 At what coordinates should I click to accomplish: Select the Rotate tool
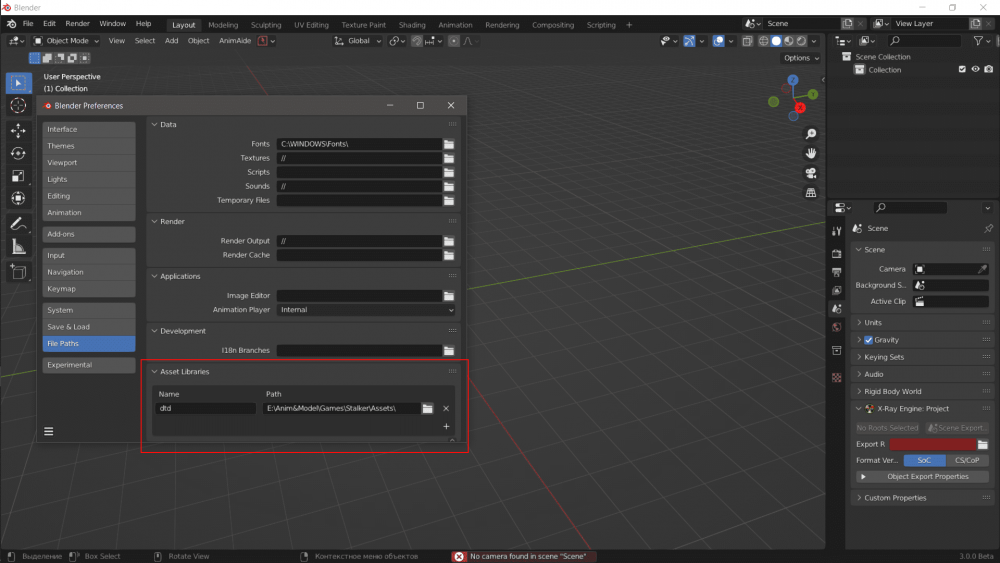pos(18,153)
